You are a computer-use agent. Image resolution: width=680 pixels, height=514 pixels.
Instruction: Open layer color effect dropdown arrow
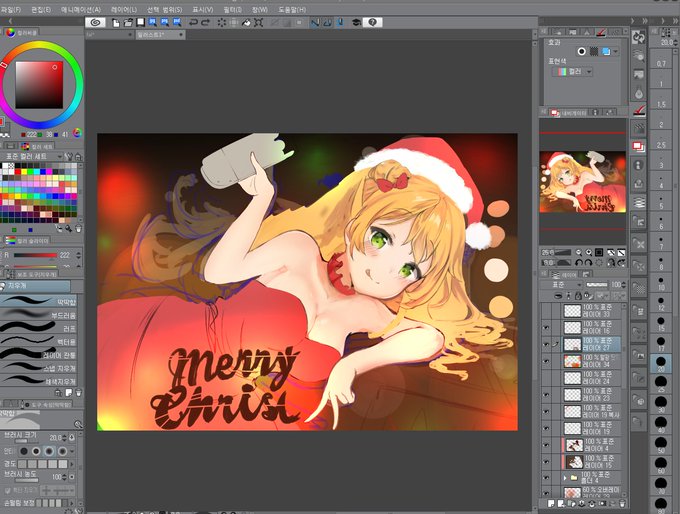(x=615, y=52)
